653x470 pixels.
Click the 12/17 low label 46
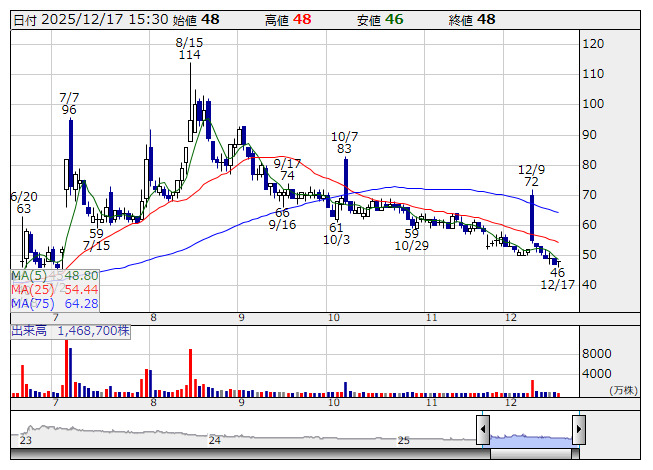[557, 272]
